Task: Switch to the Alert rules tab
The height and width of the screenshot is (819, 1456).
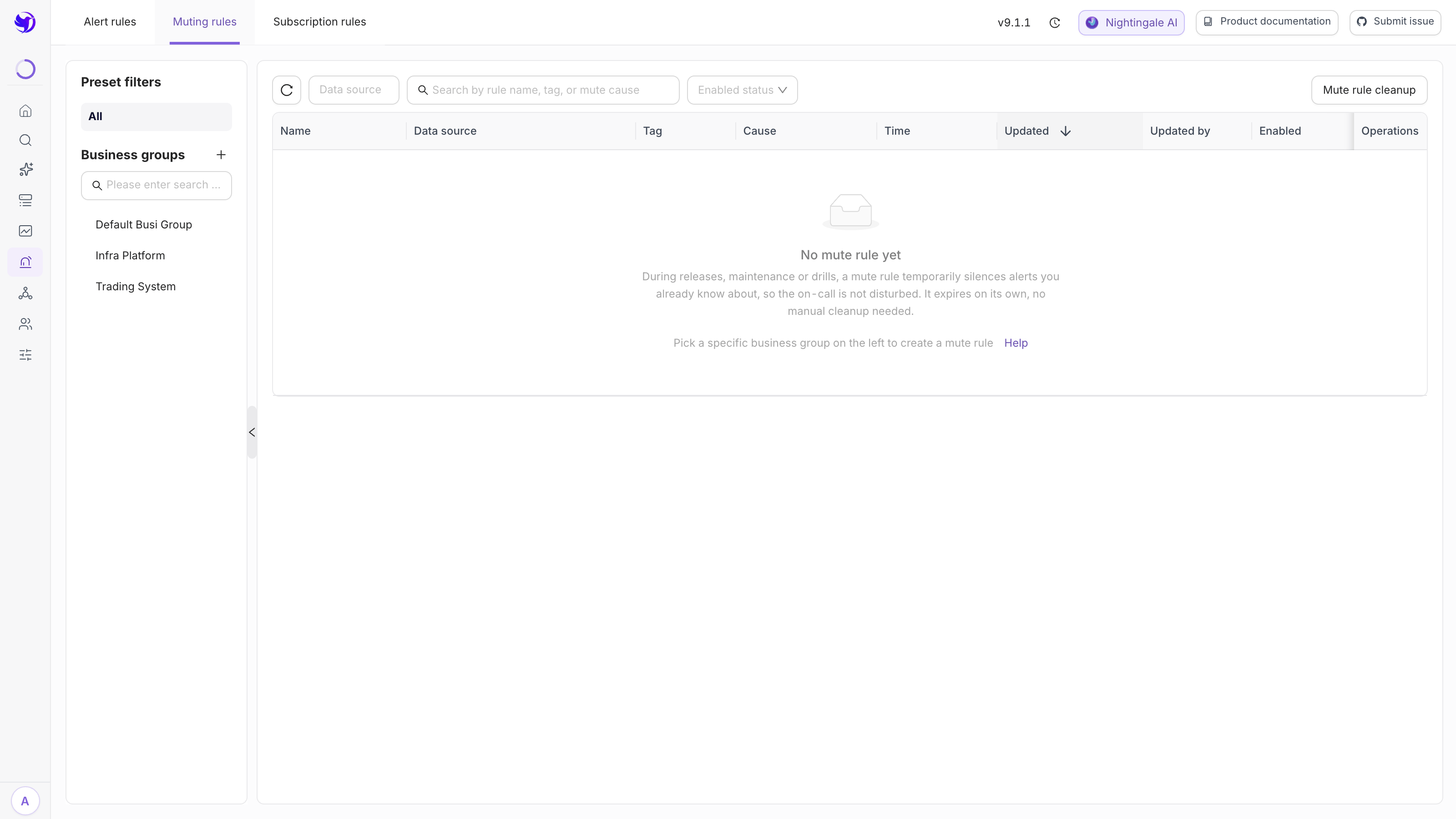Action: (110, 22)
